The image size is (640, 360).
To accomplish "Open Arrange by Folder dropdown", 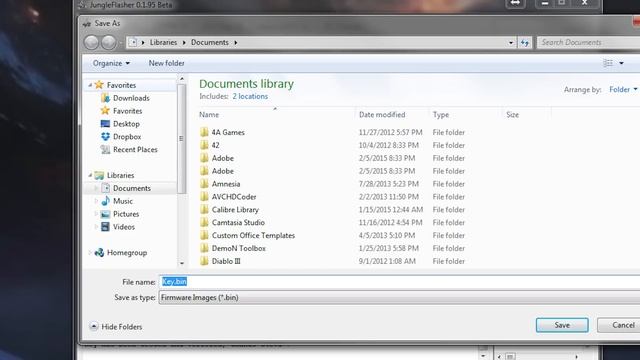I will pos(623,89).
